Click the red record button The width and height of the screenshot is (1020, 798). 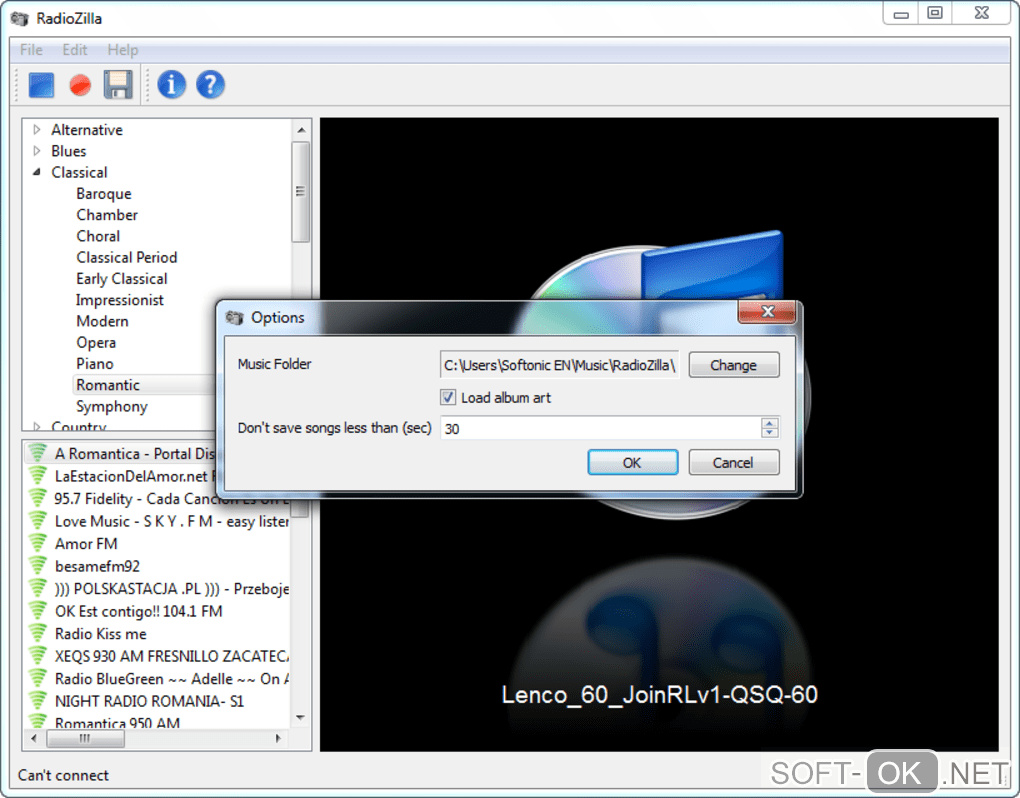(x=80, y=85)
